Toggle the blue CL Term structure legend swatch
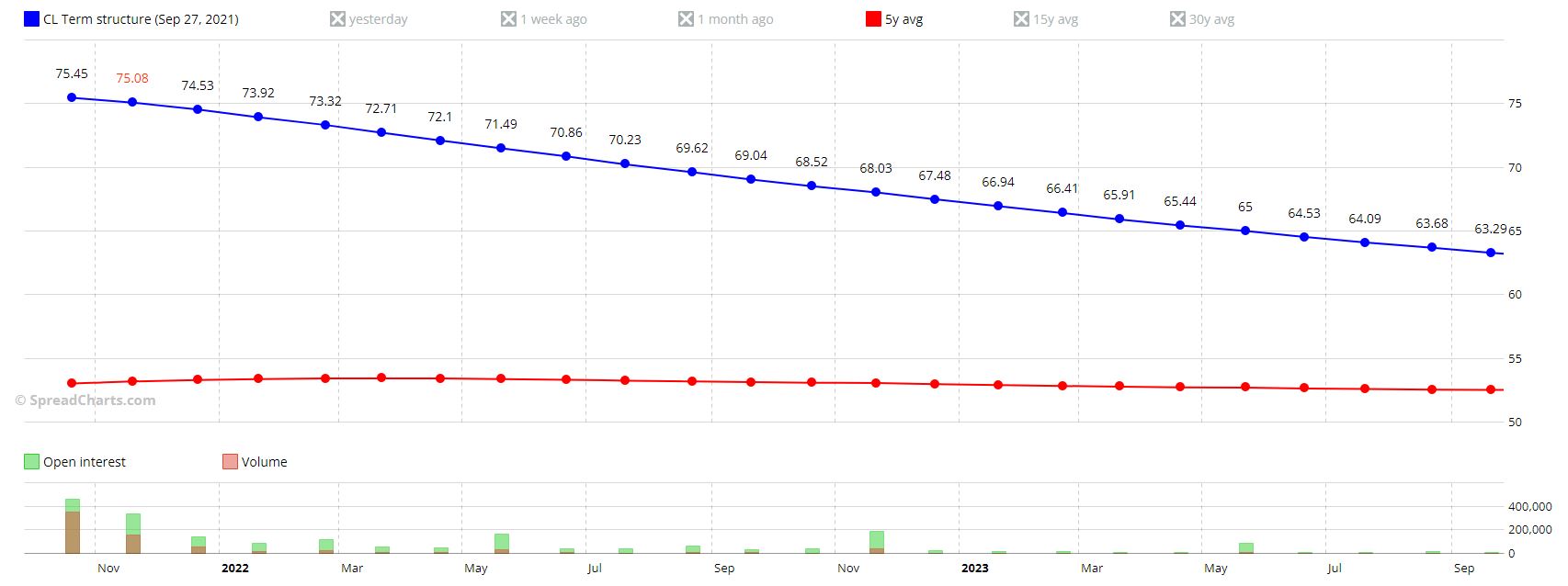This screenshot has width=1568, height=586. pyautogui.click(x=31, y=19)
